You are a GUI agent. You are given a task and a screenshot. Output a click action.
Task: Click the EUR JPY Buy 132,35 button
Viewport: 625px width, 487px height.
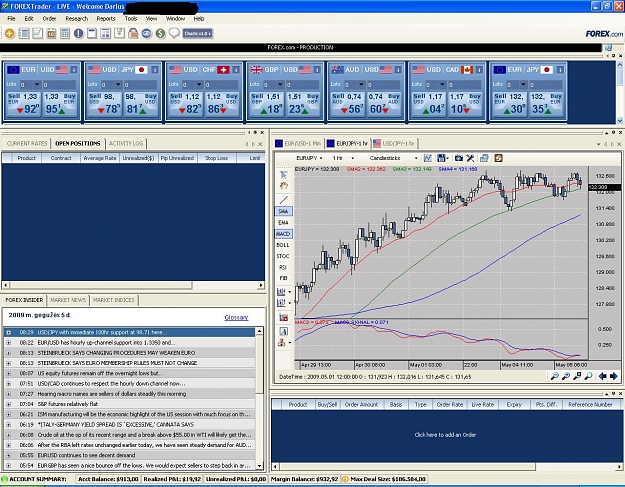click(546, 104)
